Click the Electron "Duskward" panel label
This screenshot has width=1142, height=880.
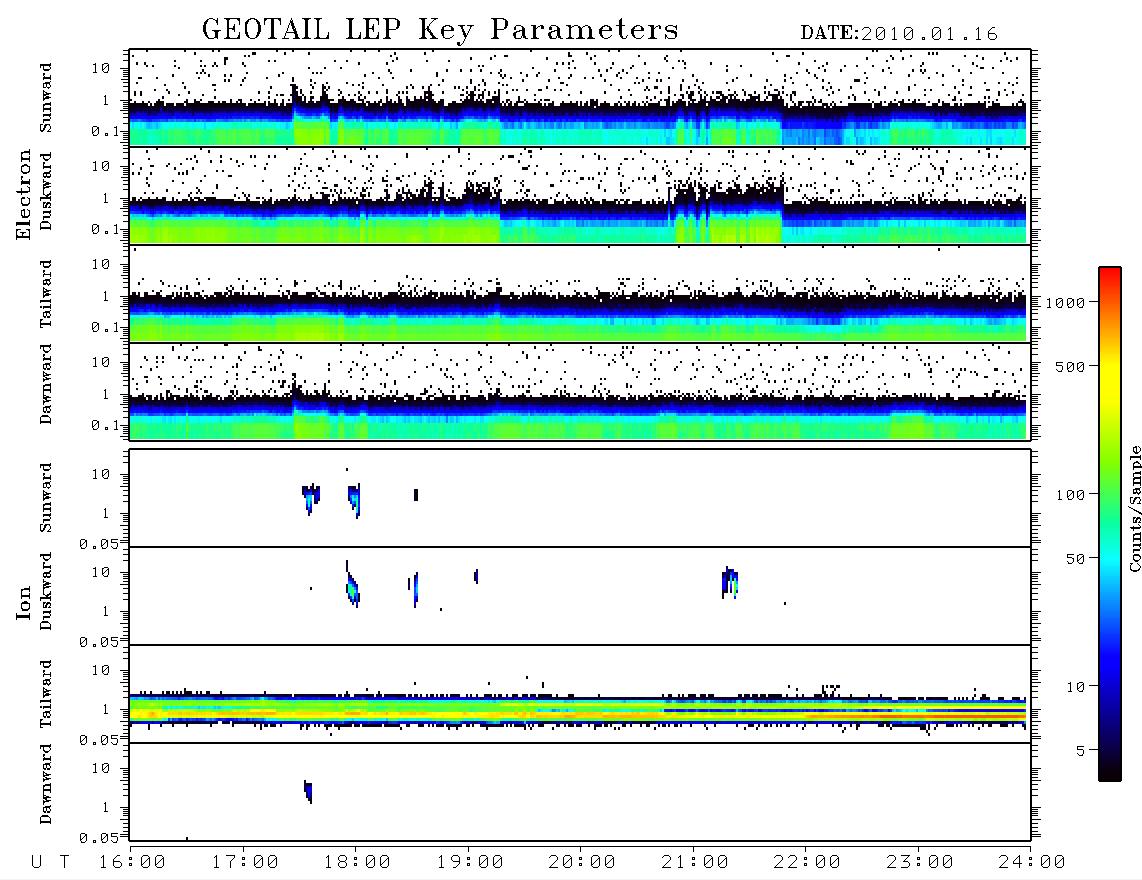(x=46, y=191)
